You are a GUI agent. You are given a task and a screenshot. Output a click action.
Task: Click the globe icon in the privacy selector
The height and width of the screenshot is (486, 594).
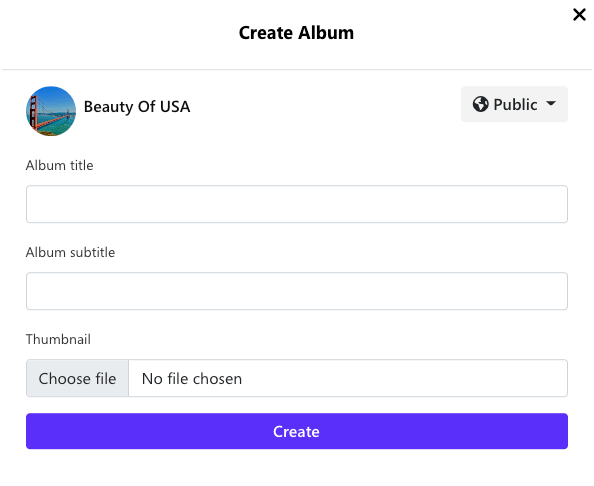click(x=480, y=104)
